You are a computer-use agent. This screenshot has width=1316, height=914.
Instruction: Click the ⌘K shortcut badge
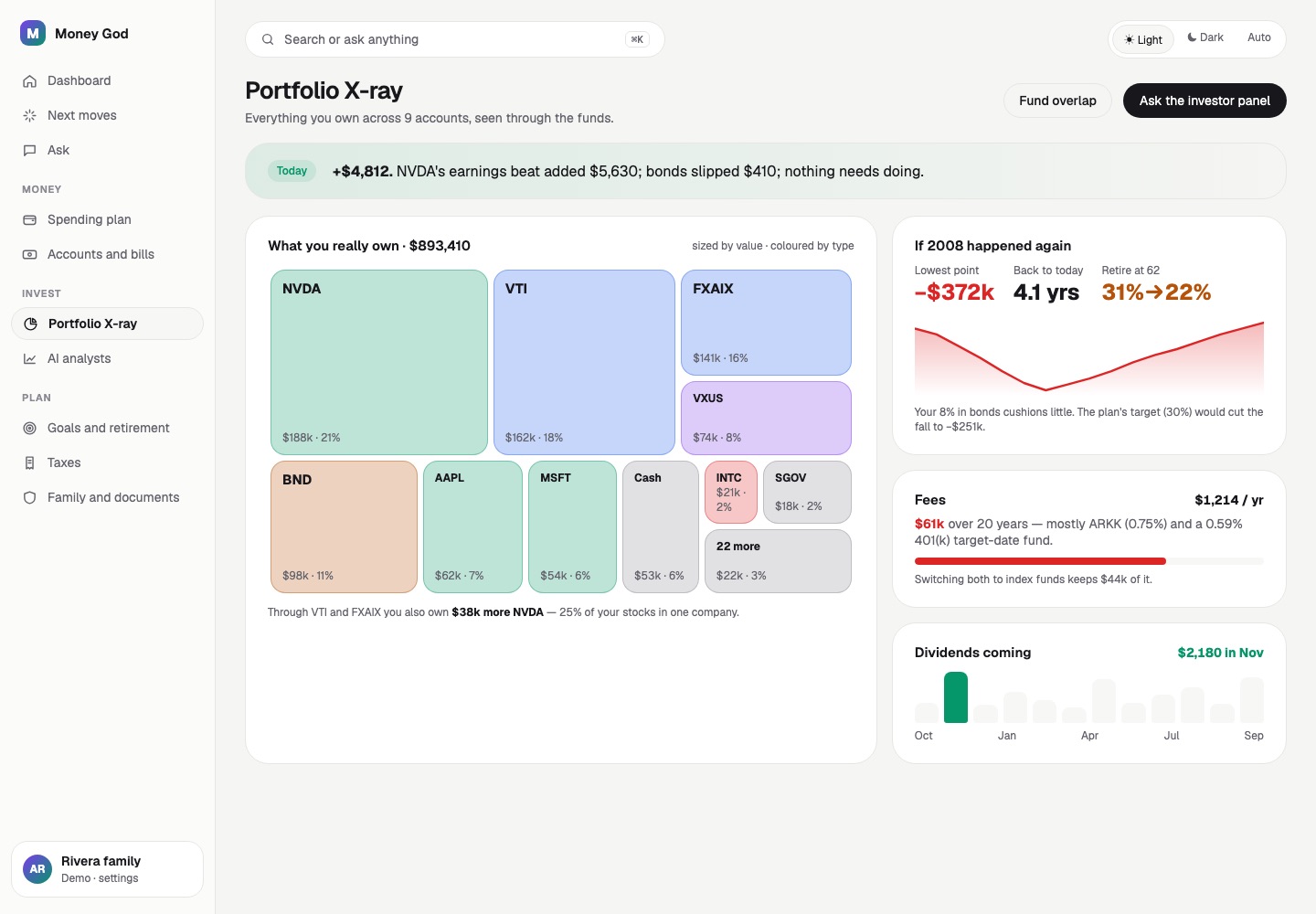pos(637,39)
